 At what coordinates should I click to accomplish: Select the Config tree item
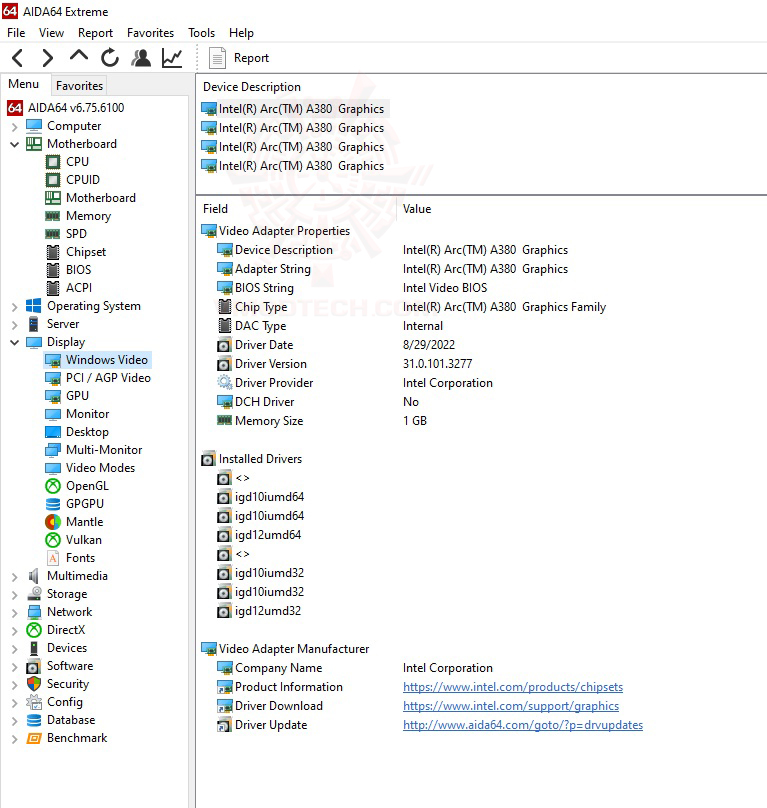click(x=64, y=702)
